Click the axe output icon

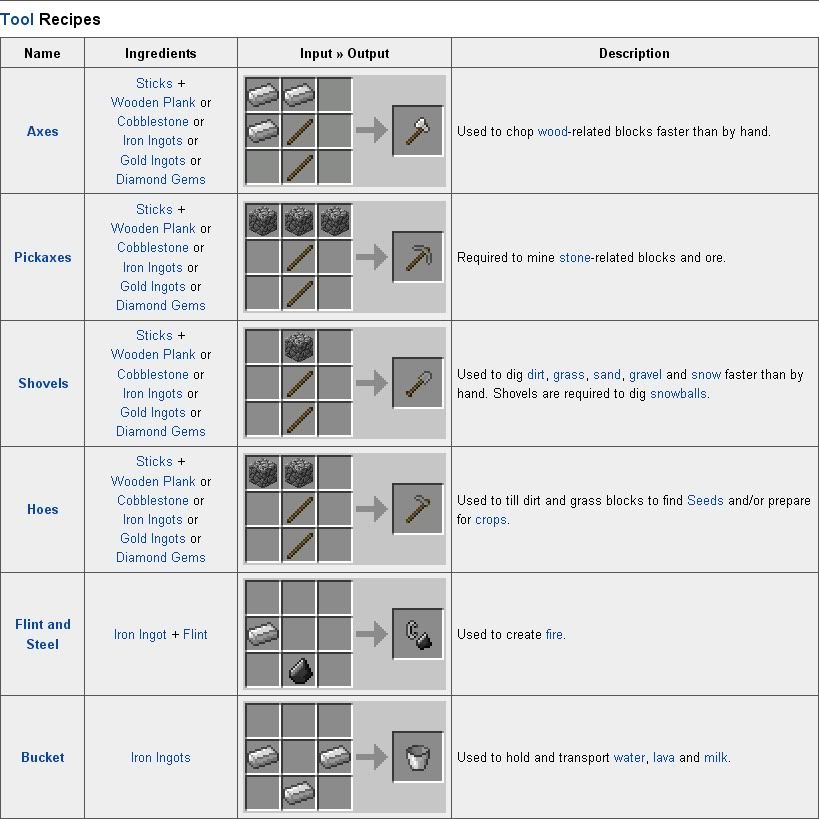[x=418, y=131]
